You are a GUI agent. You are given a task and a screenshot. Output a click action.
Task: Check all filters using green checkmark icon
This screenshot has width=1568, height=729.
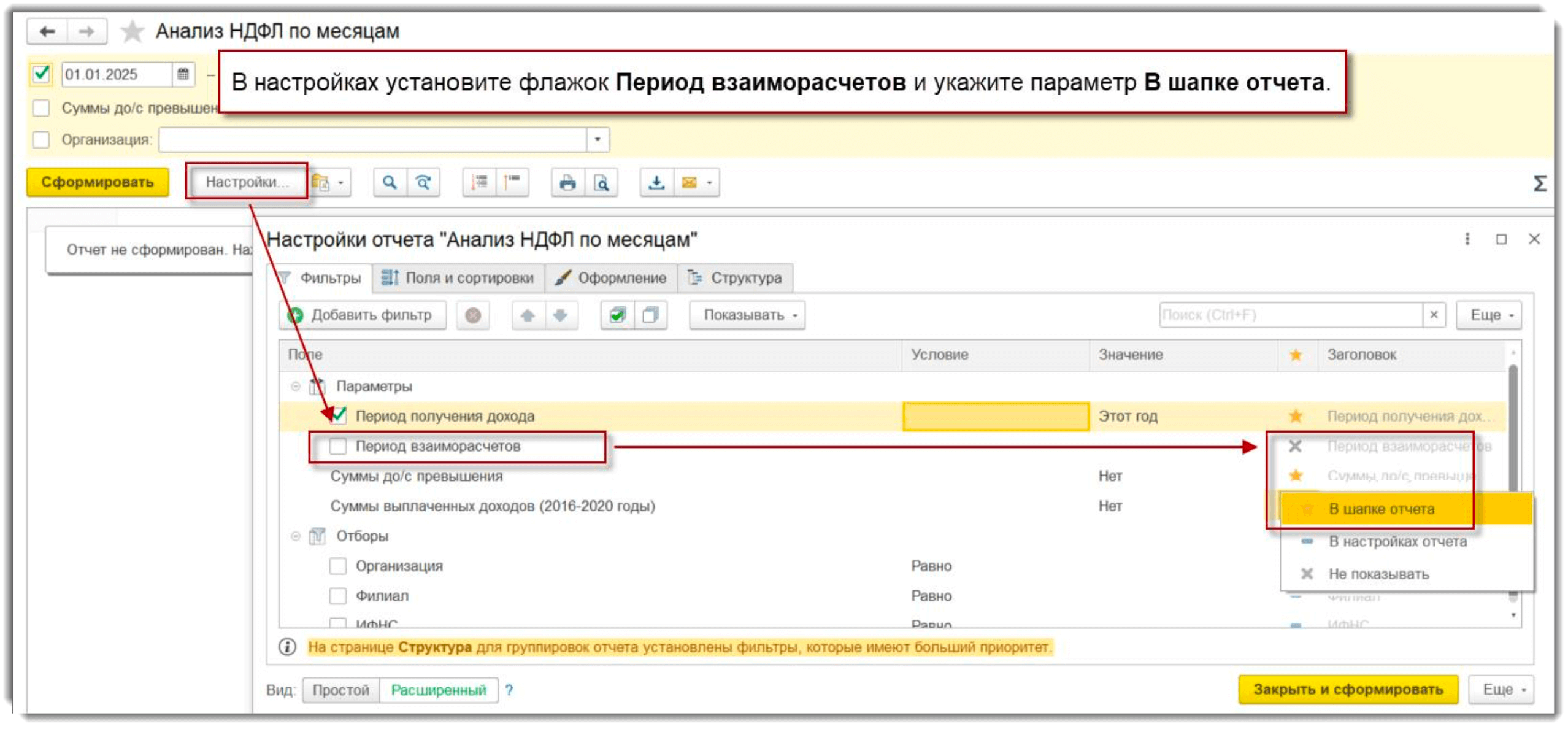point(617,314)
